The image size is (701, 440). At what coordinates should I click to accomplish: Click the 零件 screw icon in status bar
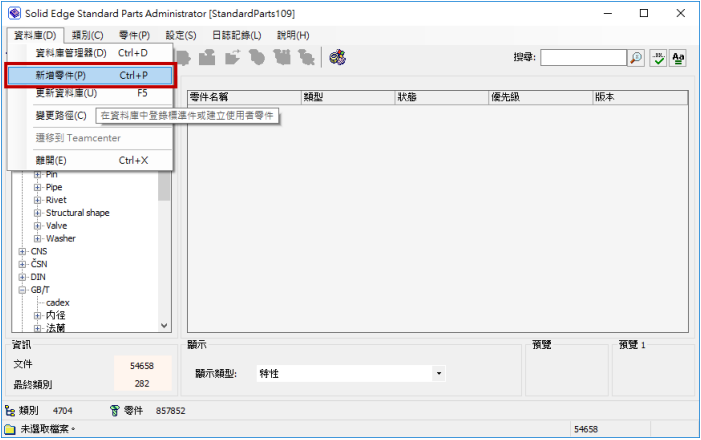115,410
